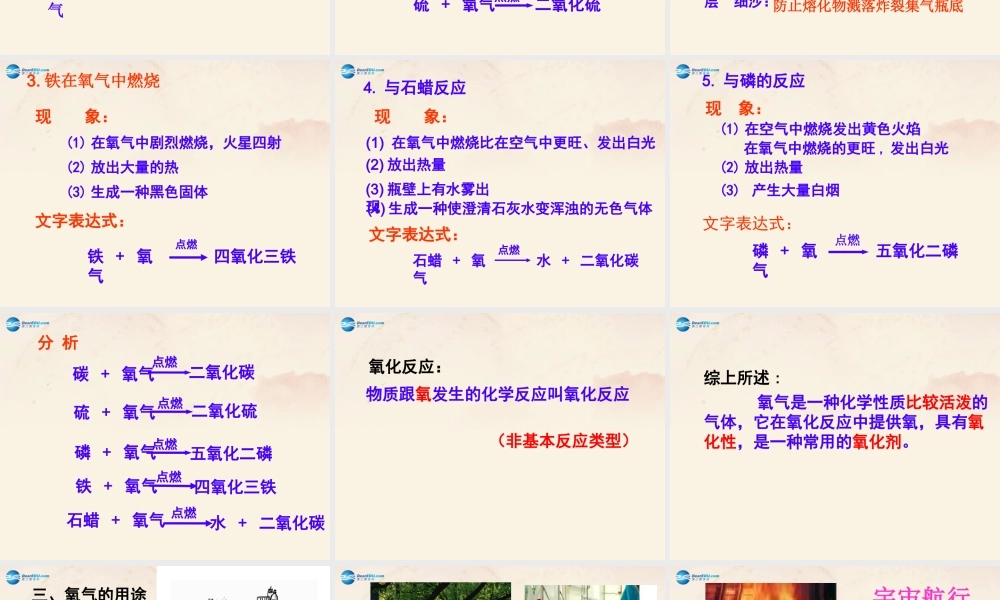Click the 分析 heading text

57,343
